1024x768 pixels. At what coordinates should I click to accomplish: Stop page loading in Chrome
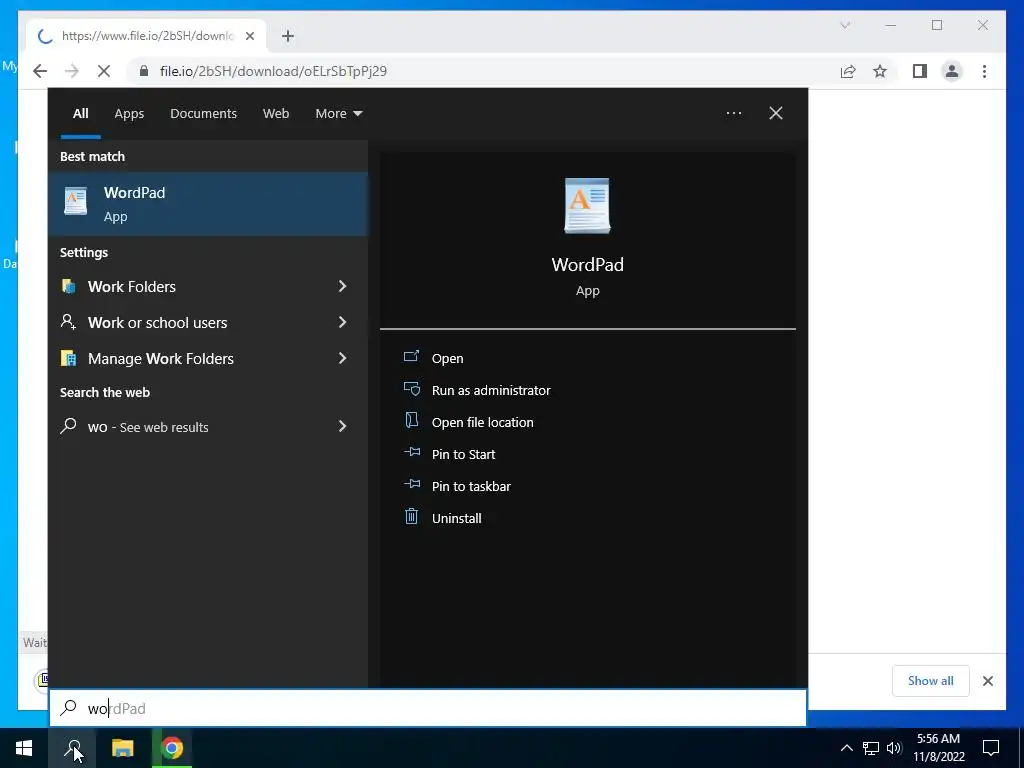click(x=104, y=71)
